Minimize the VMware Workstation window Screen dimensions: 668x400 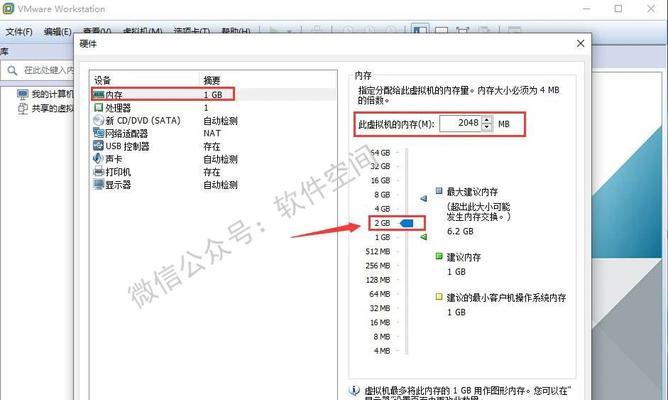[587, 9]
